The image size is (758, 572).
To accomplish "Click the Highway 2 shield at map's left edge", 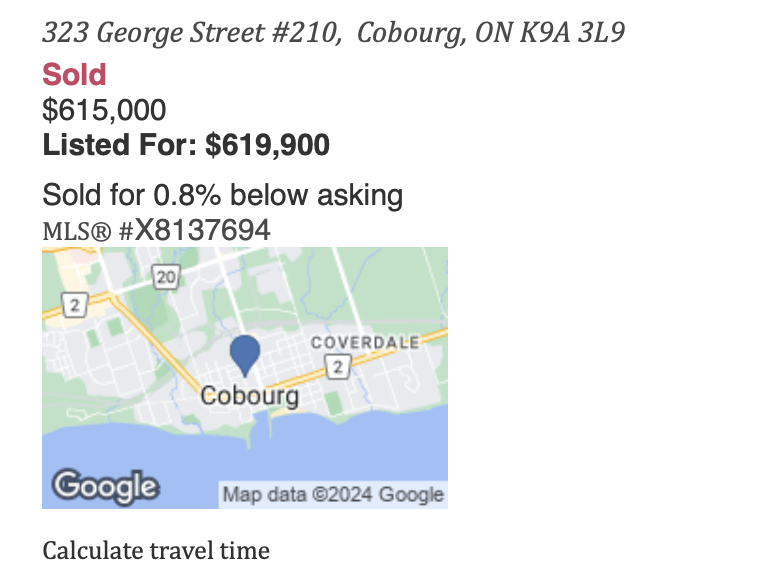I will click(x=71, y=301).
